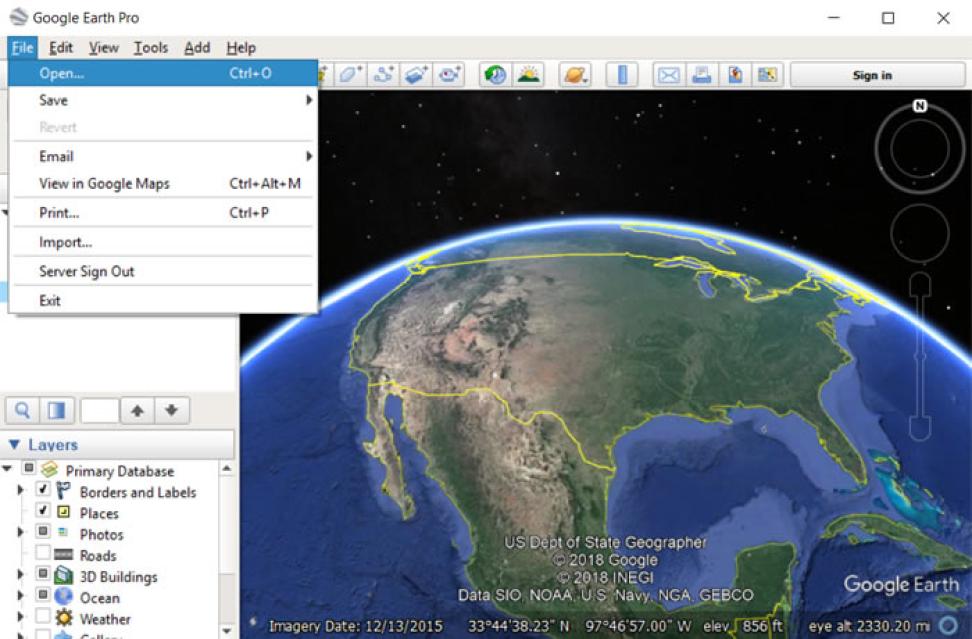Expand the Photos tree node

coord(20,532)
